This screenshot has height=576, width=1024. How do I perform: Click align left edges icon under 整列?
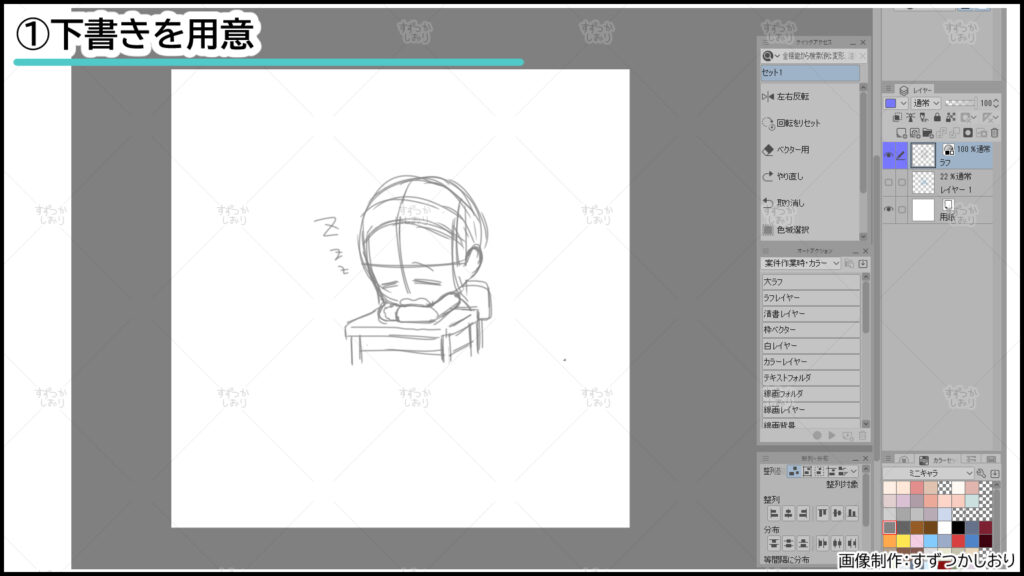[774, 513]
